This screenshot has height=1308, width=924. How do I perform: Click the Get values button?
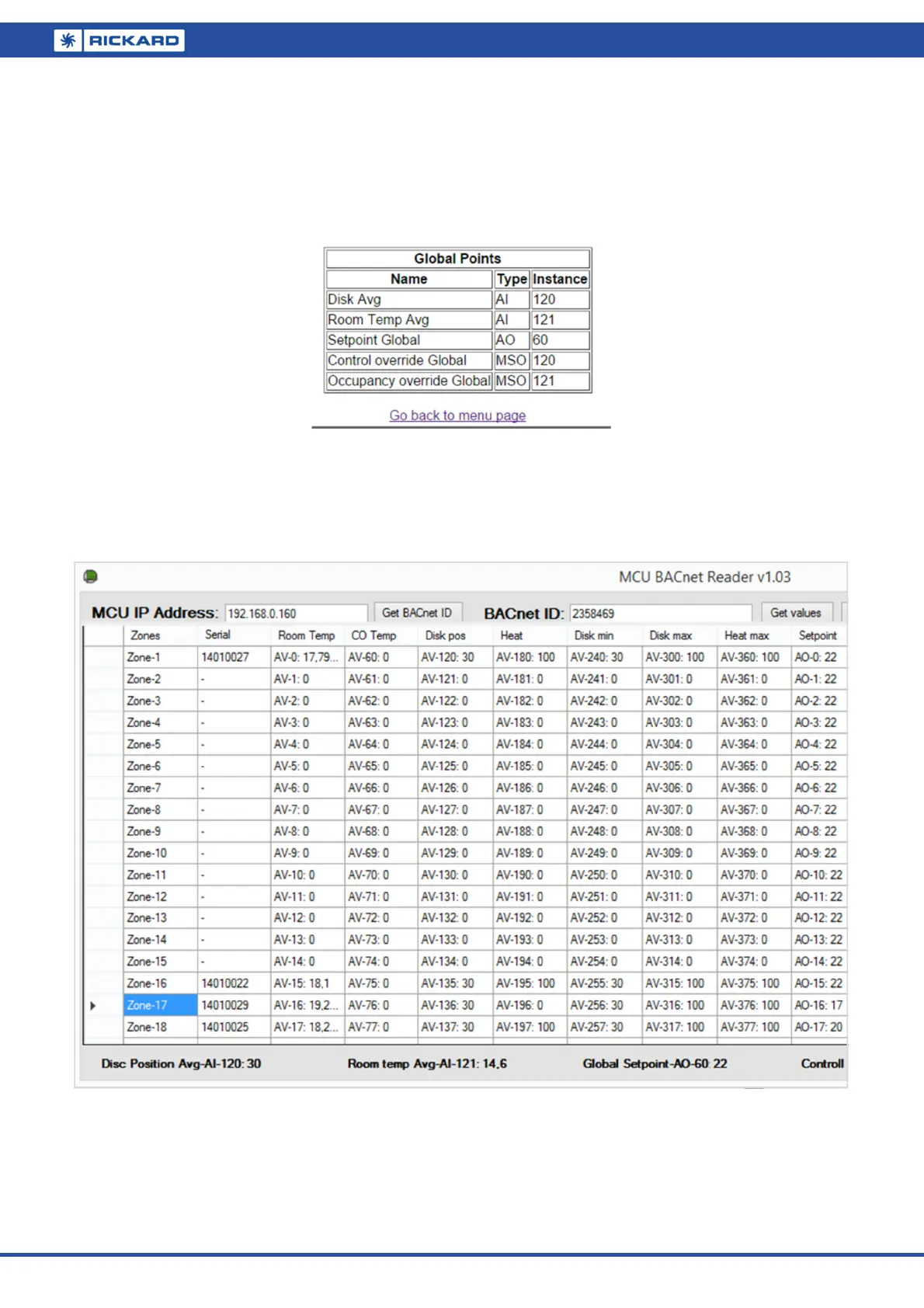pyautogui.click(x=796, y=613)
